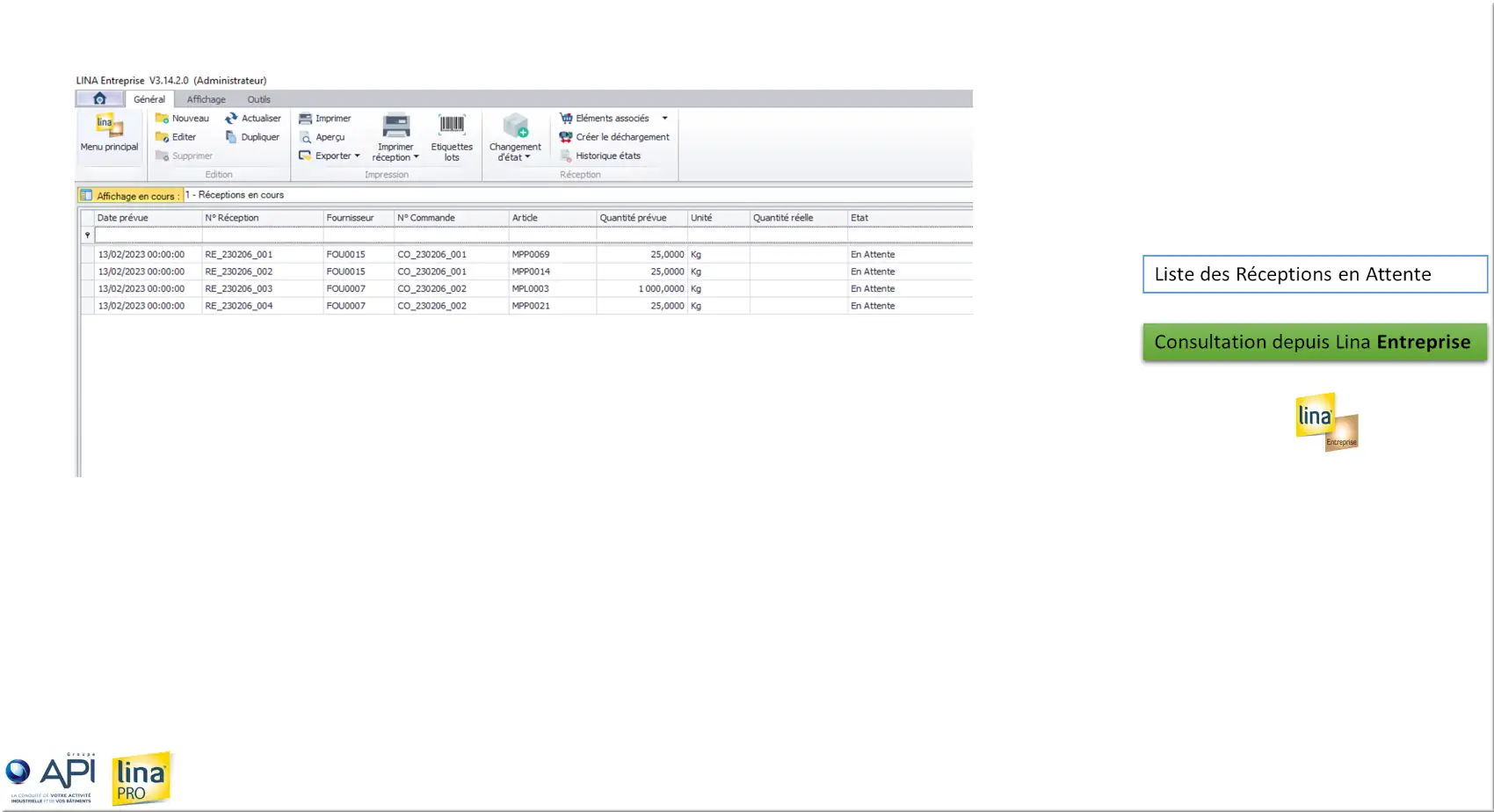Viewport: 1494px width, 812px height.
Task: Sort by Article column header
Action: (x=553, y=218)
